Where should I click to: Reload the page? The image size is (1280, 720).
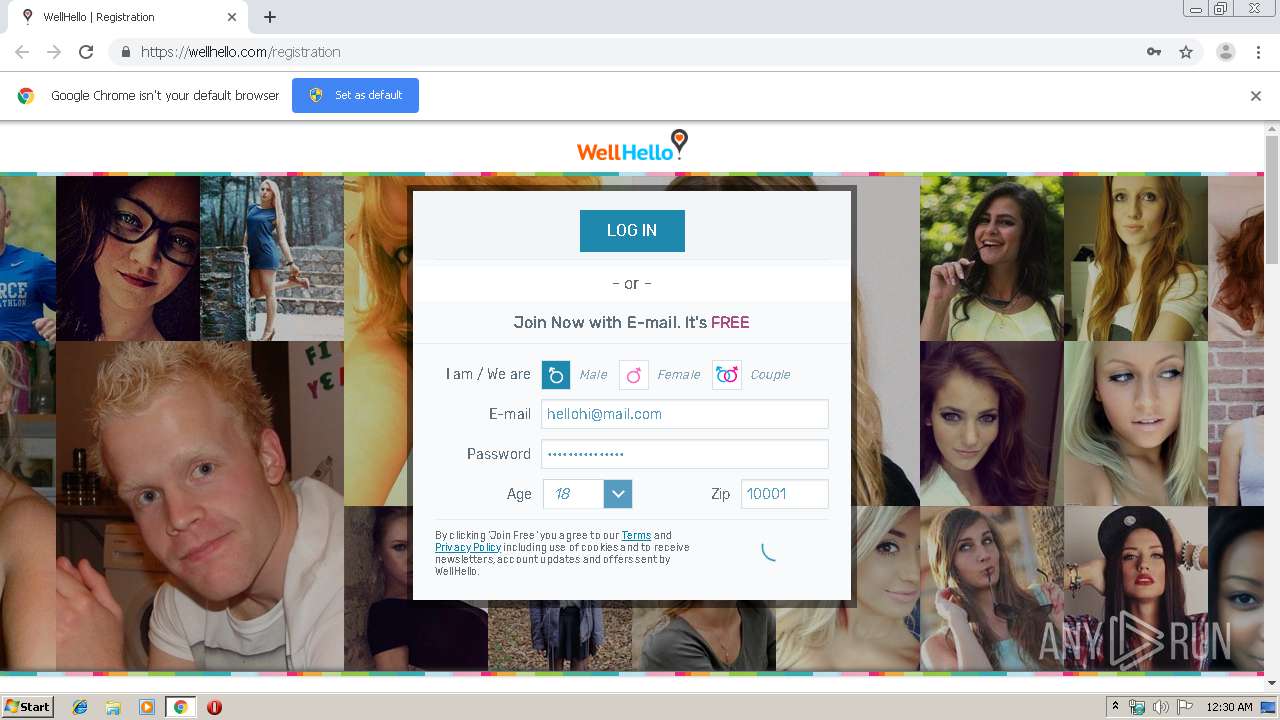click(x=86, y=52)
